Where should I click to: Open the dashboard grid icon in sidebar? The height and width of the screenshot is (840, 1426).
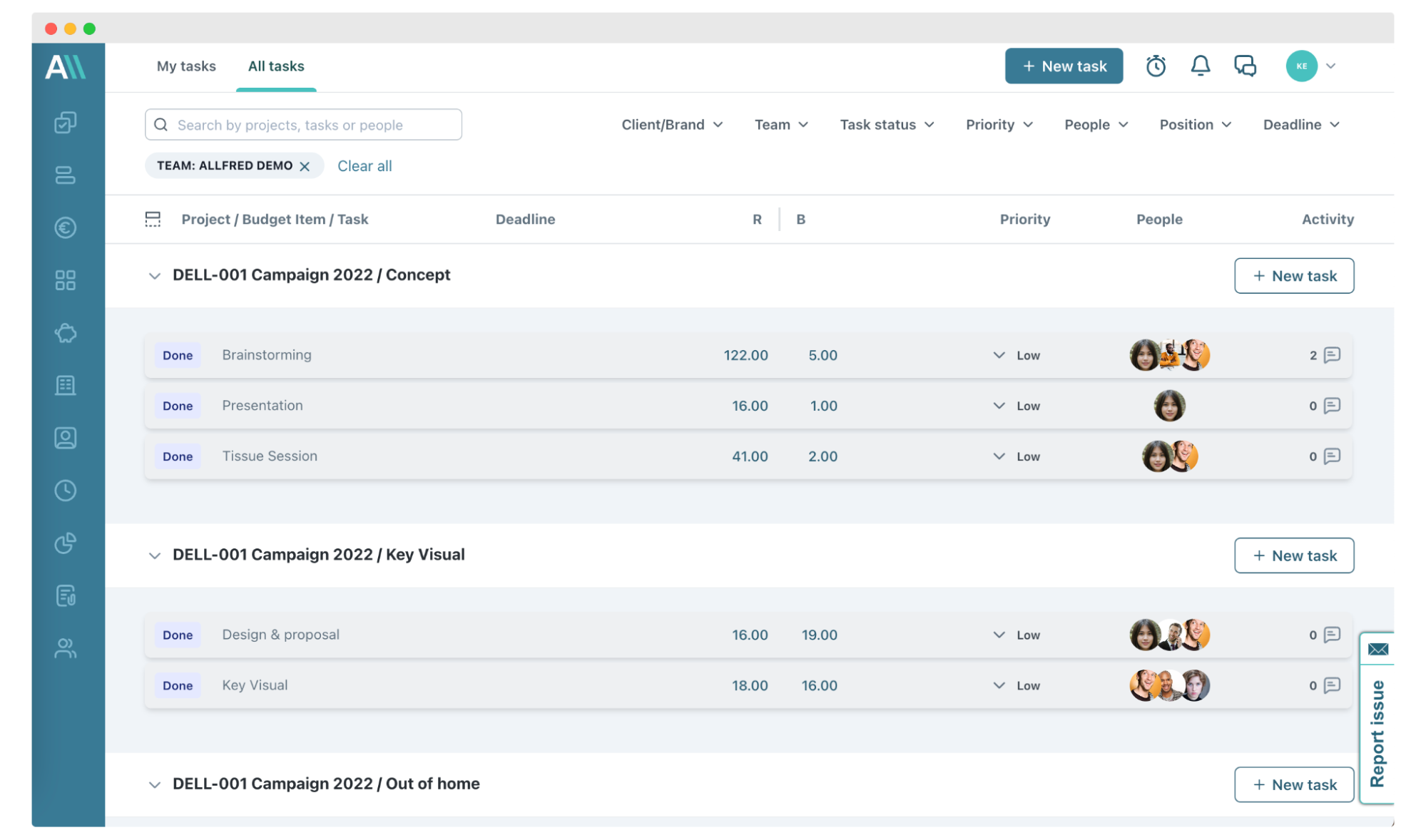tap(66, 280)
